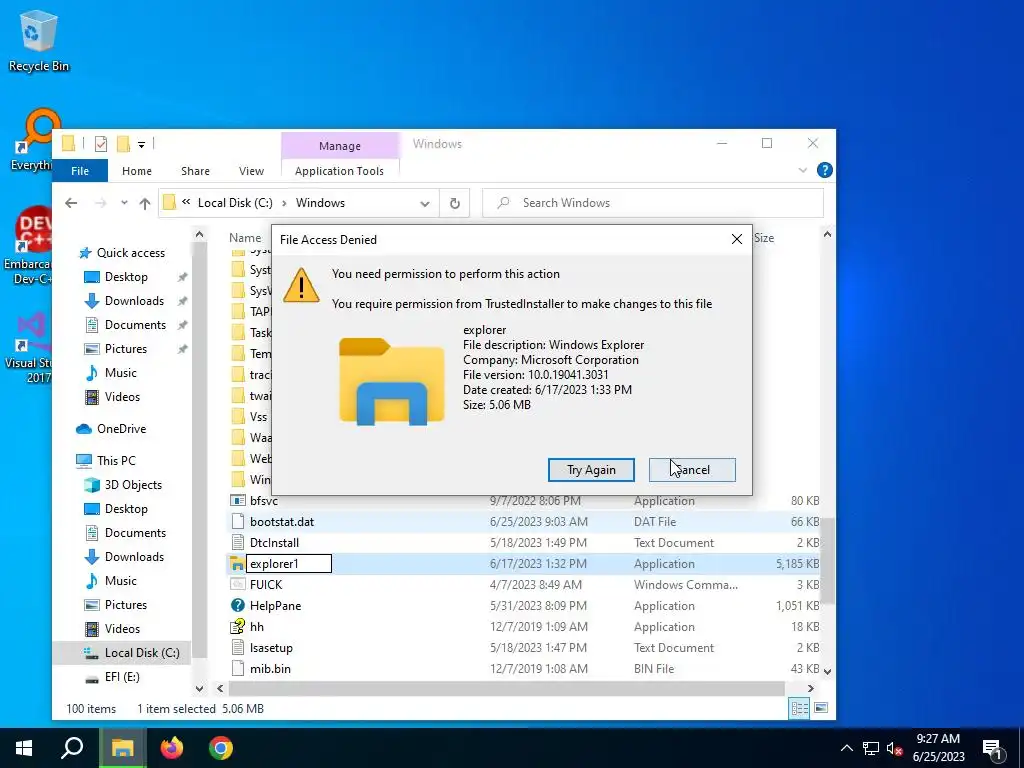Launch Firefox from the taskbar
The width and height of the screenshot is (1024, 768).
tap(172, 748)
